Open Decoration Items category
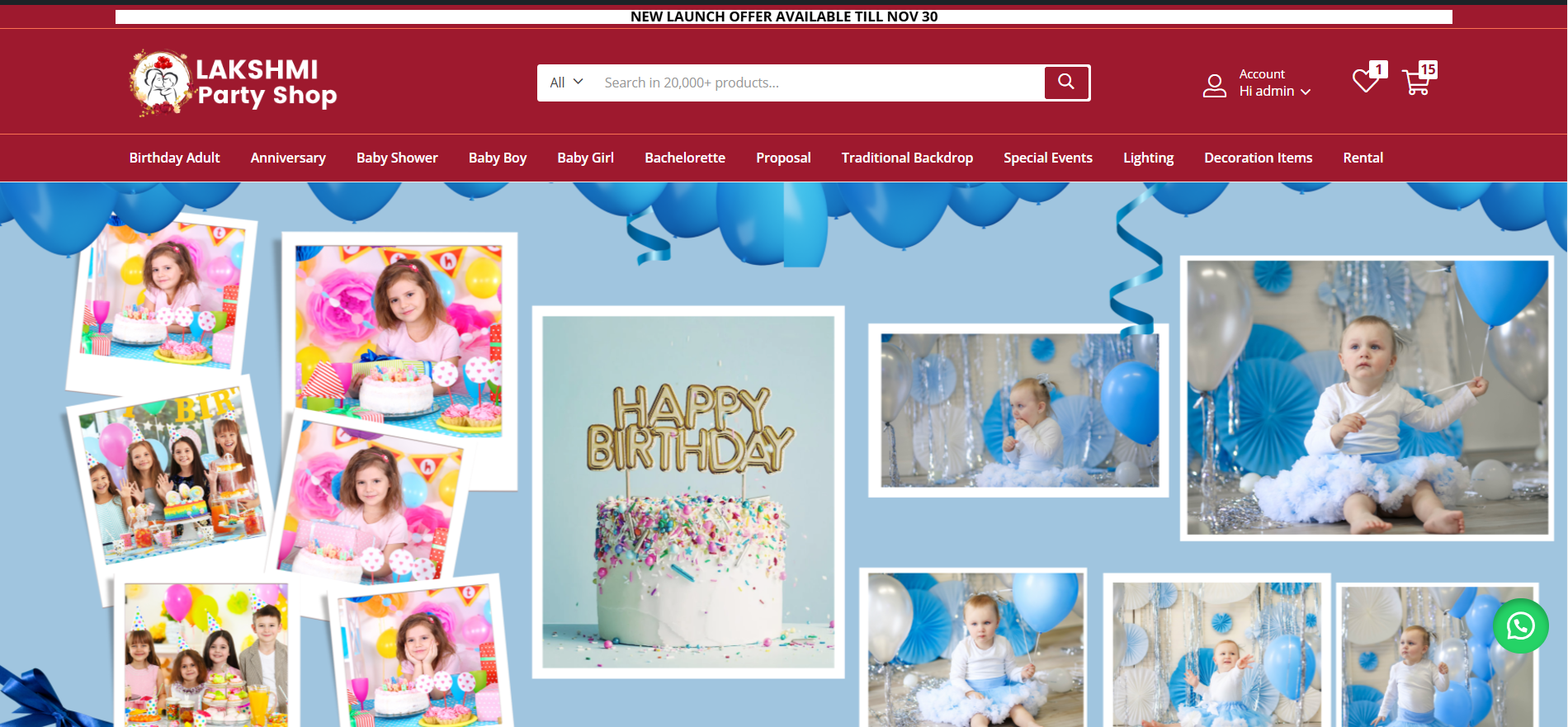The height and width of the screenshot is (727, 1568). pos(1258,158)
